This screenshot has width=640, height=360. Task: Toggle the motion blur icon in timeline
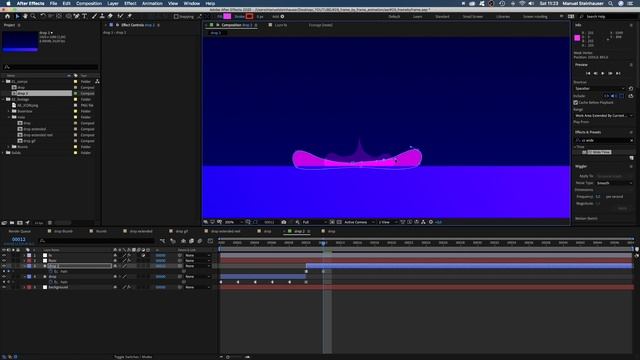(x=200, y=241)
